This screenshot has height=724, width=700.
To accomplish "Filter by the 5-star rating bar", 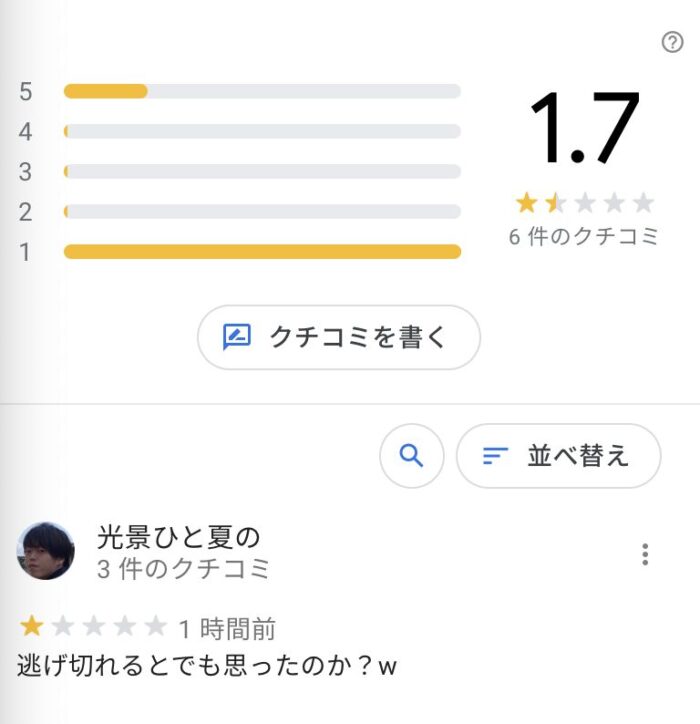I will tap(262, 91).
